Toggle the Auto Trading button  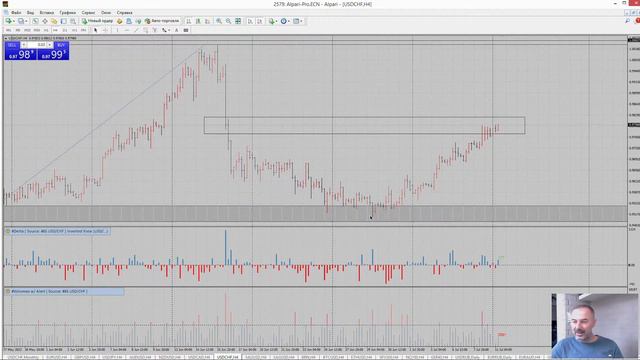[162, 21]
